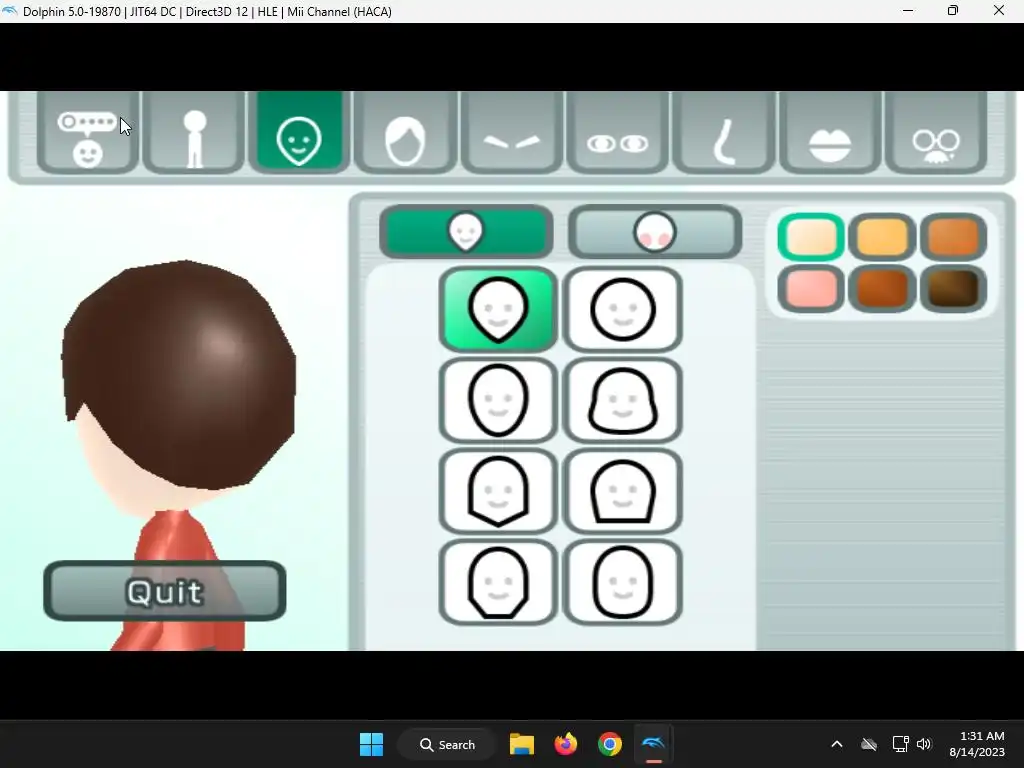
Task: Click the Dolphin emulator taskbar icon
Action: [654, 744]
